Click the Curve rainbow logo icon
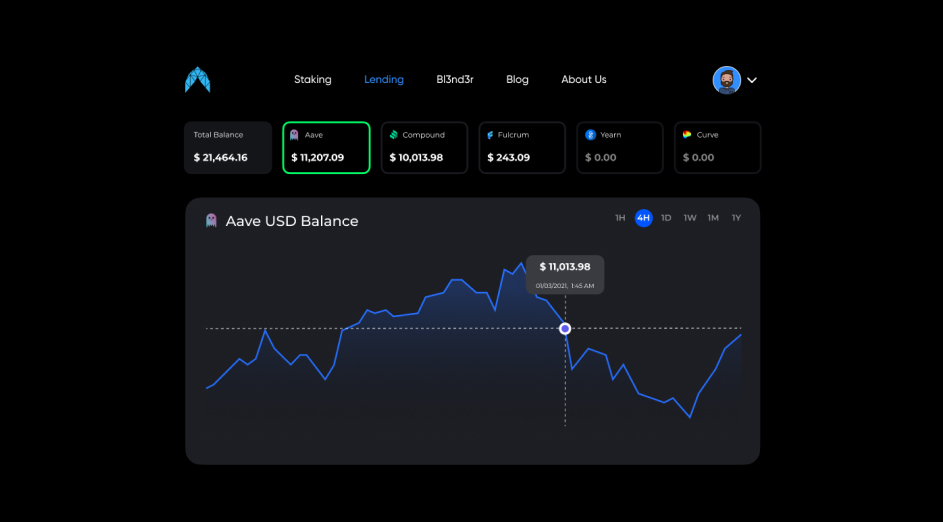The height and width of the screenshot is (522, 943). tap(687, 135)
